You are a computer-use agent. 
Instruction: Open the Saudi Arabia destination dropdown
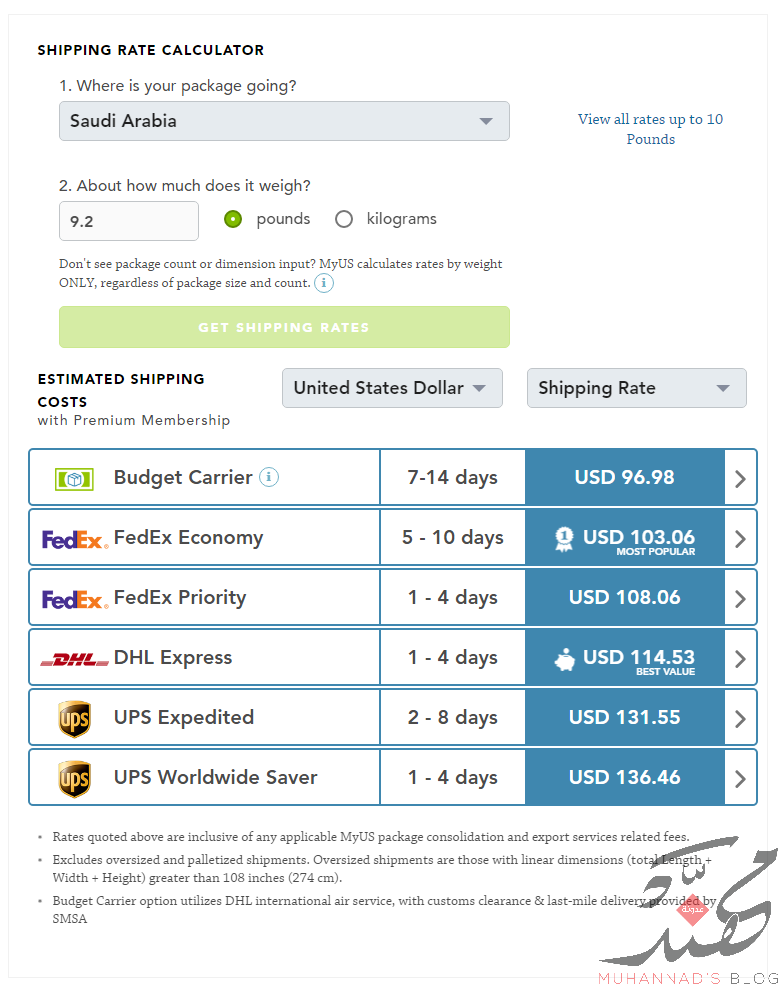pos(284,121)
